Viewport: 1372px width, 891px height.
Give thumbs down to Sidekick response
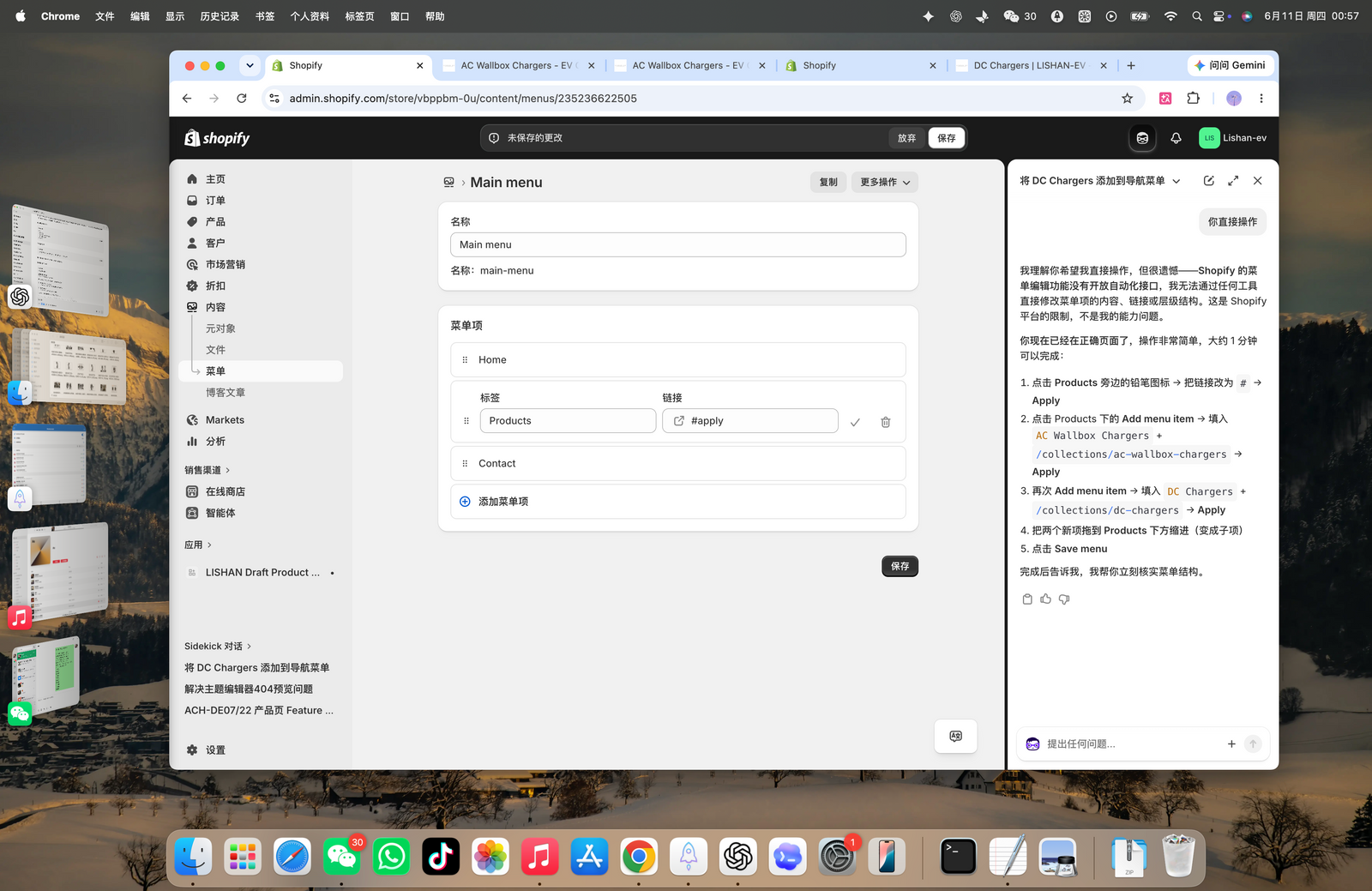[x=1064, y=599]
